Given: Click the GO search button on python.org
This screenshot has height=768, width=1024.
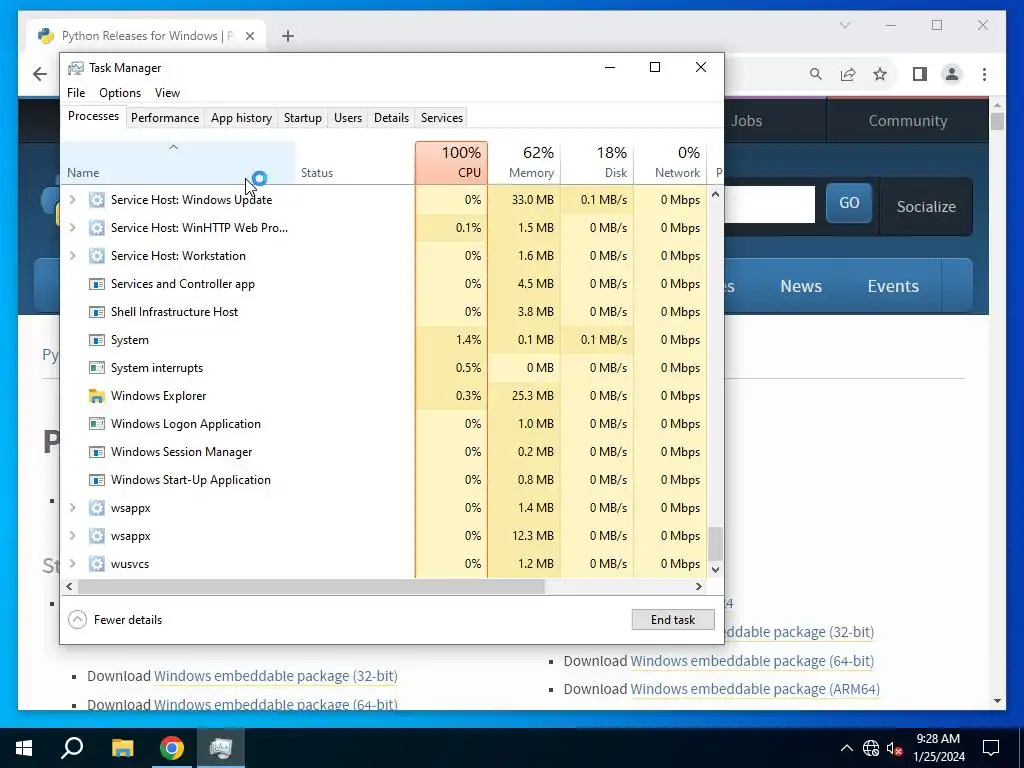Looking at the screenshot, I should coord(849,203).
